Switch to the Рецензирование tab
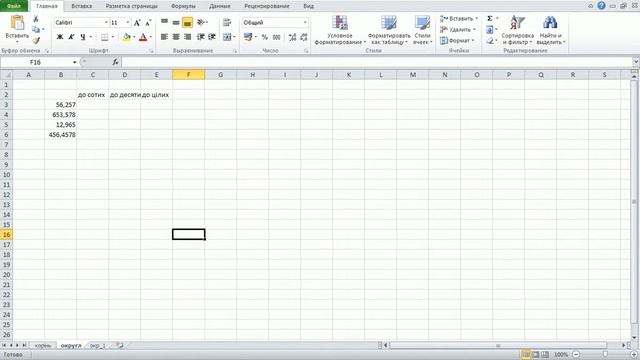Screen dimensions: 640x360 click(267, 6)
